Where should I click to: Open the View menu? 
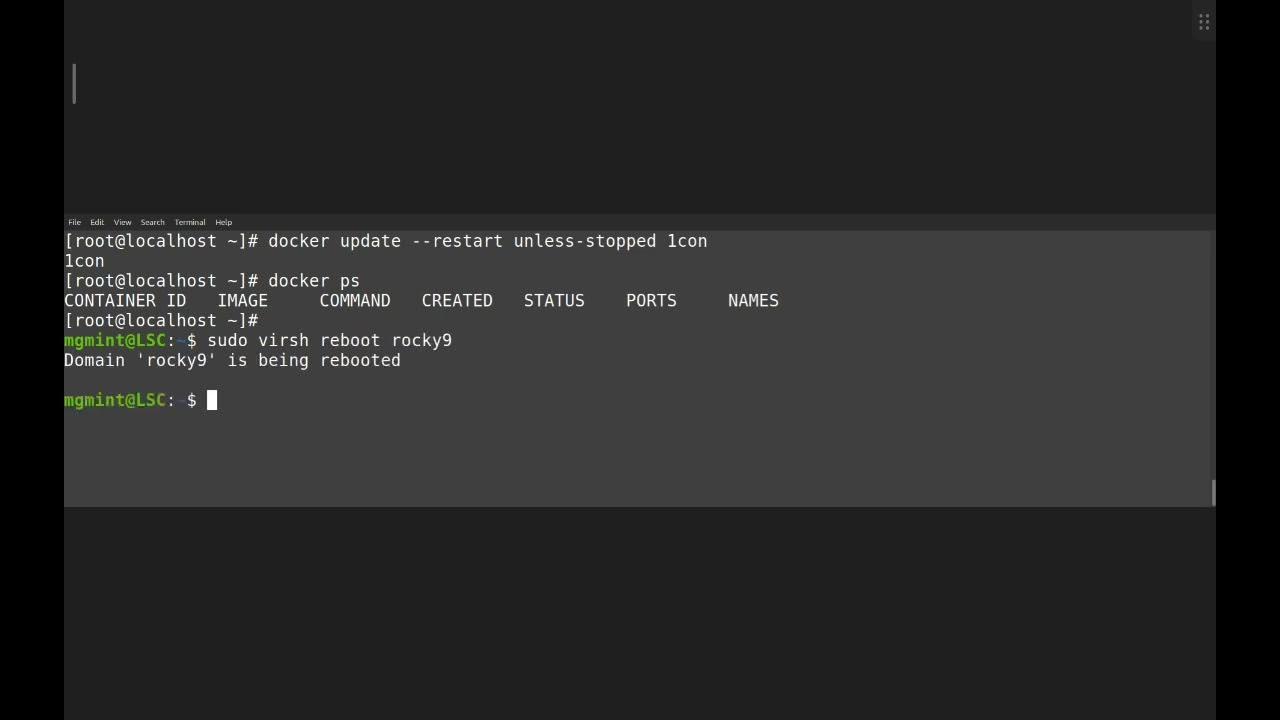coord(122,222)
